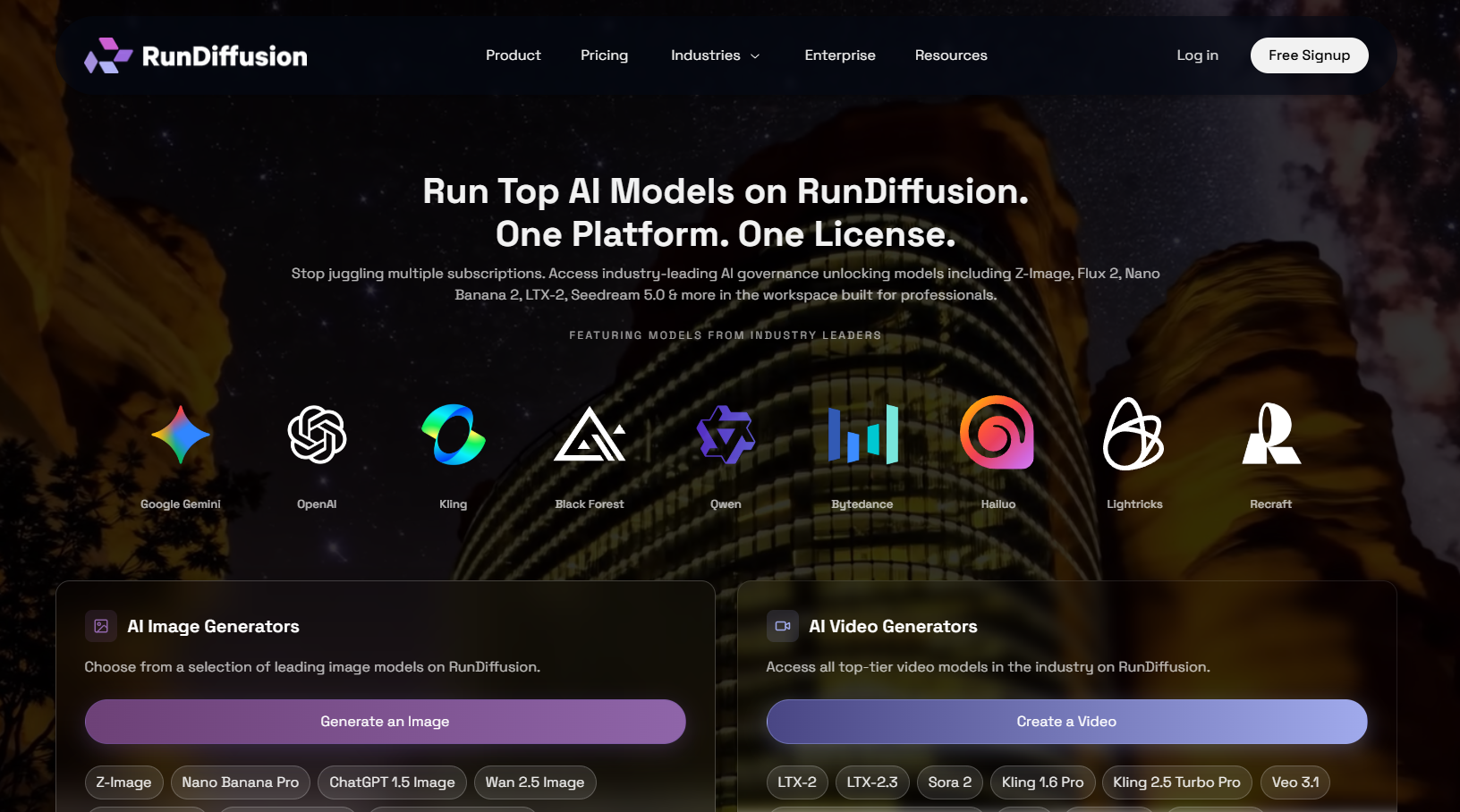Choose the Kling 1.6 Pro chip
This screenshot has width=1460, height=812.
pos(1042,782)
